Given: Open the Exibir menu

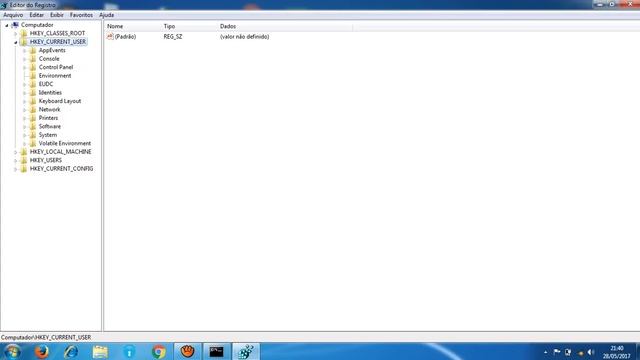Looking at the screenshot, I should pos(57,15).
